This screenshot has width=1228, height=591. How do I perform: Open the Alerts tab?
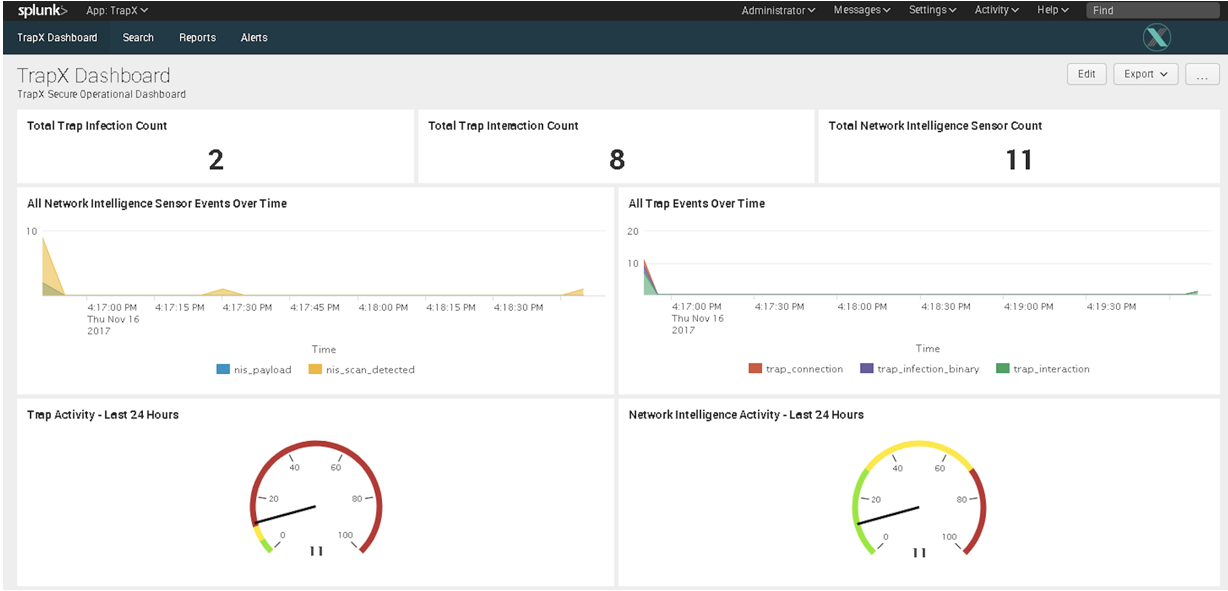(254, 38)
